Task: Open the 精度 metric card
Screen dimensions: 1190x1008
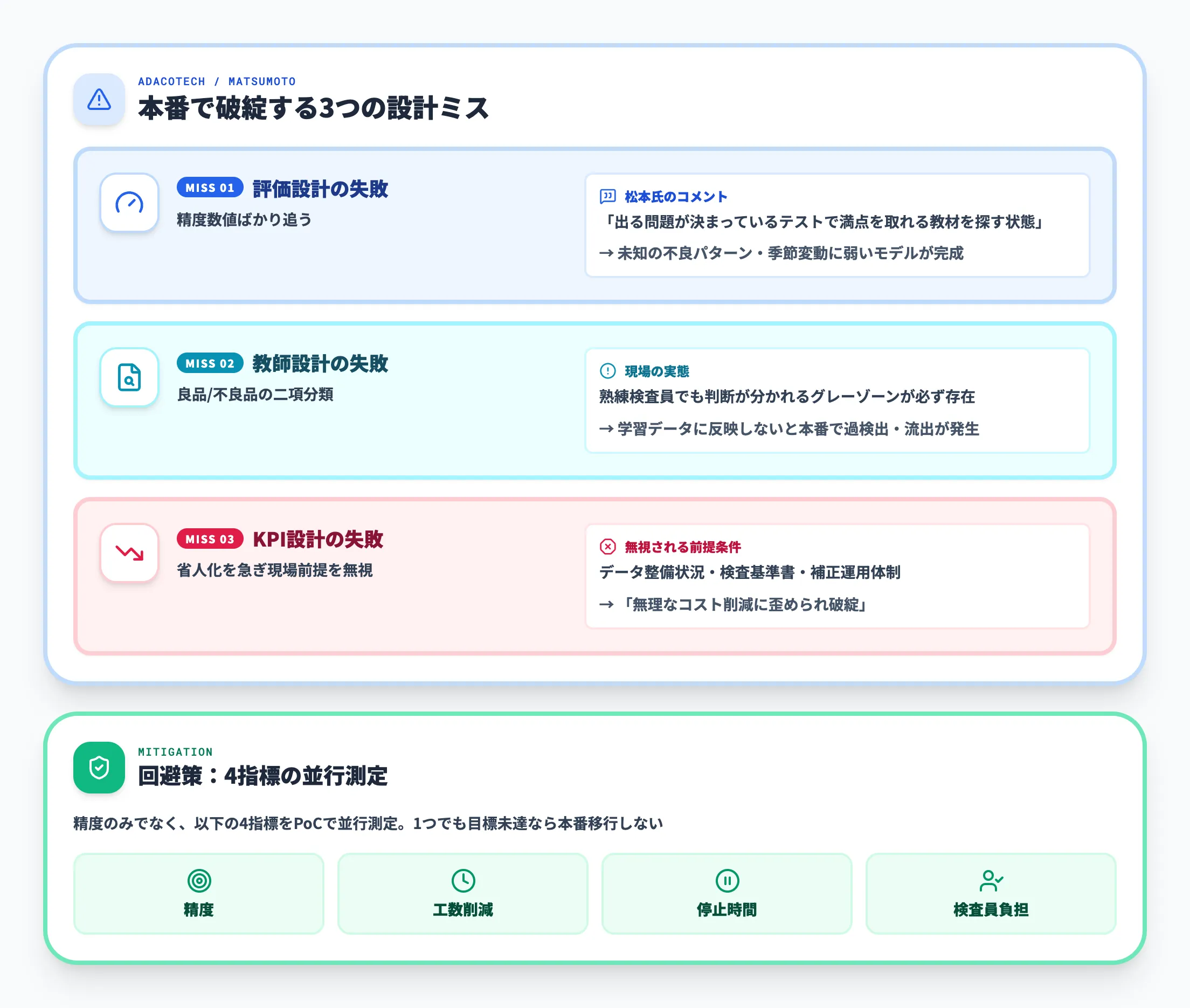Action: click(x=199, y=894)
